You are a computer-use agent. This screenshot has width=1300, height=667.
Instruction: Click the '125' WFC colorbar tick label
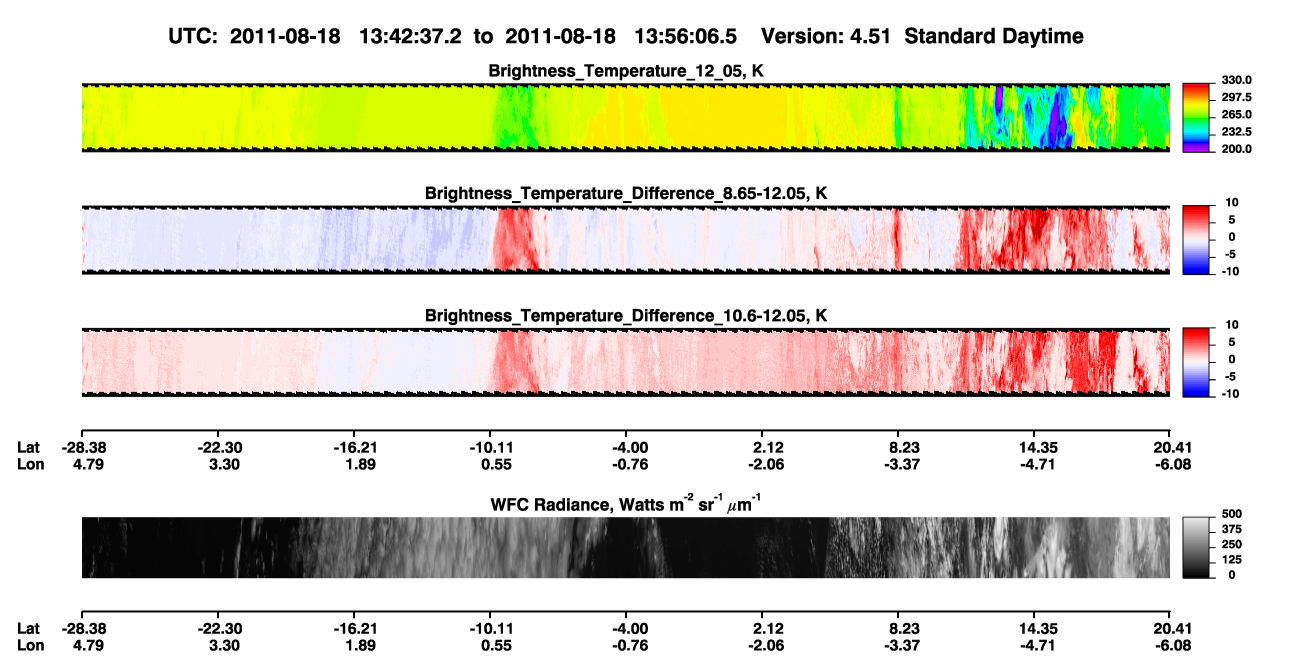[1231, 560]
